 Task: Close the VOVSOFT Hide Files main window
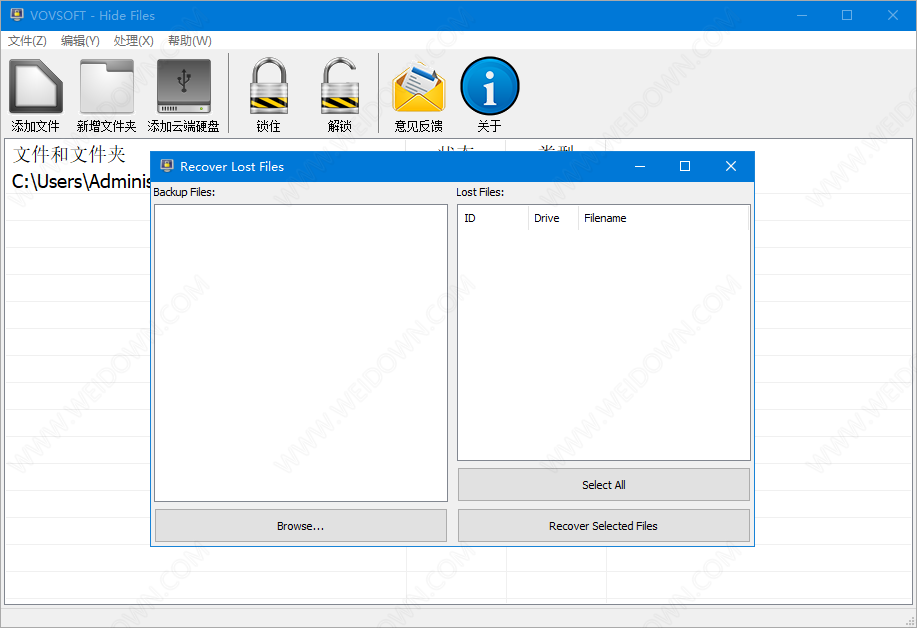(x=893, y=15)
